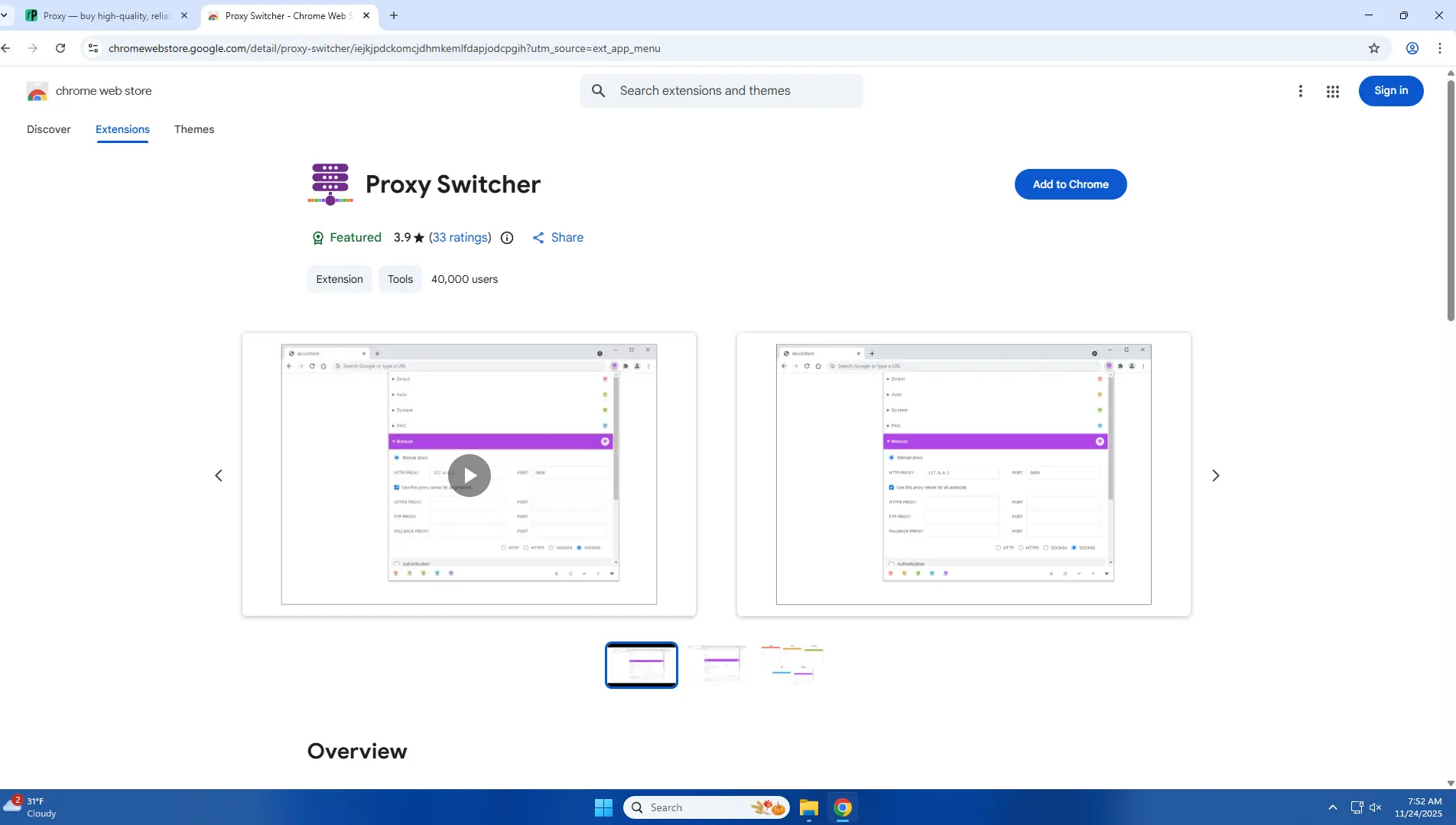Click the Share icon
Screen dimensions: 1456x825
click(538, 238)
